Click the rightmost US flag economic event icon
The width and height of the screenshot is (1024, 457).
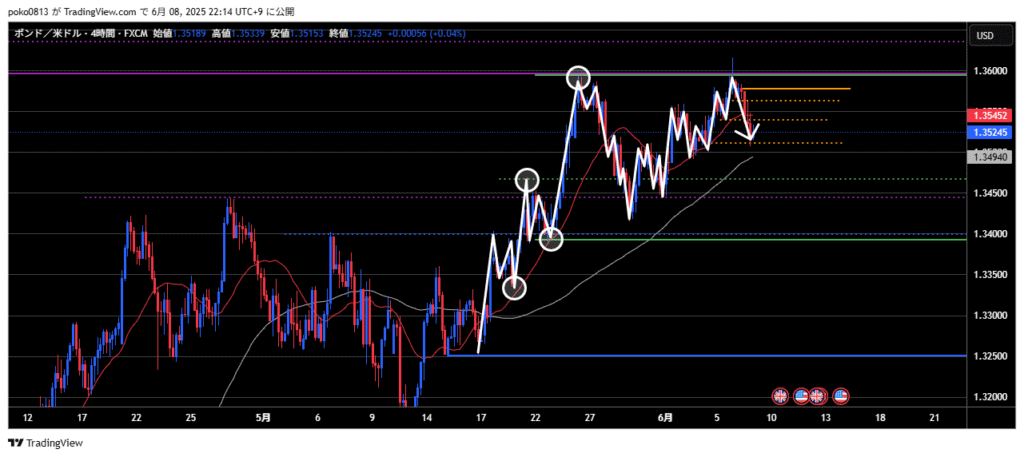[x=841, y=396]
